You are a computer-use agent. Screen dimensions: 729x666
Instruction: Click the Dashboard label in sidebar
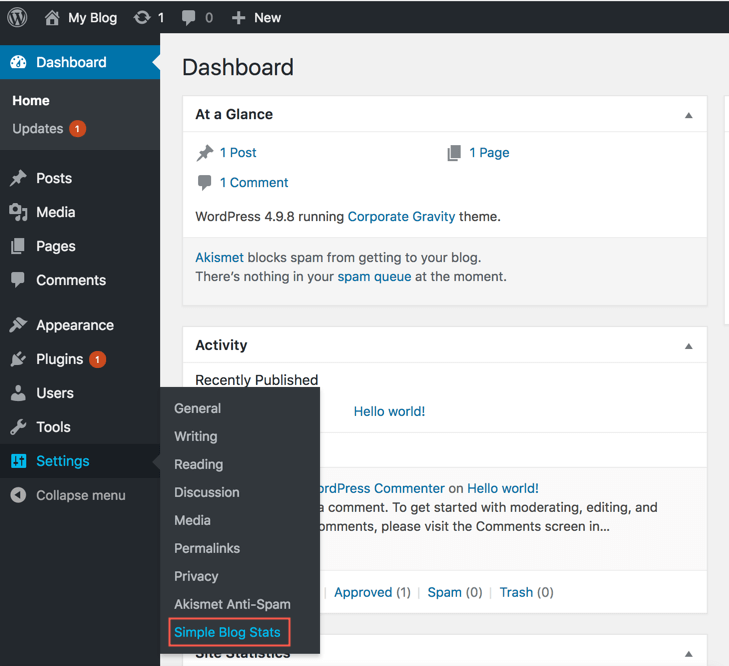click(x=71, y=62)
